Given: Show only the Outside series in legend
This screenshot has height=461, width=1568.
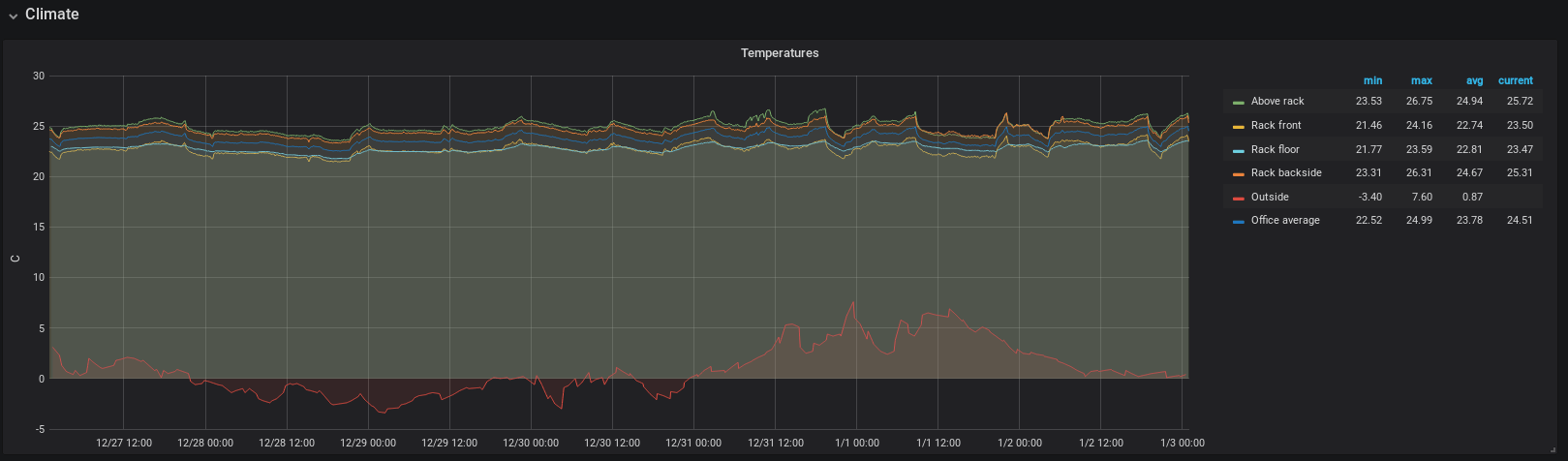Looking at the screenshot, I should point(1270,197).
